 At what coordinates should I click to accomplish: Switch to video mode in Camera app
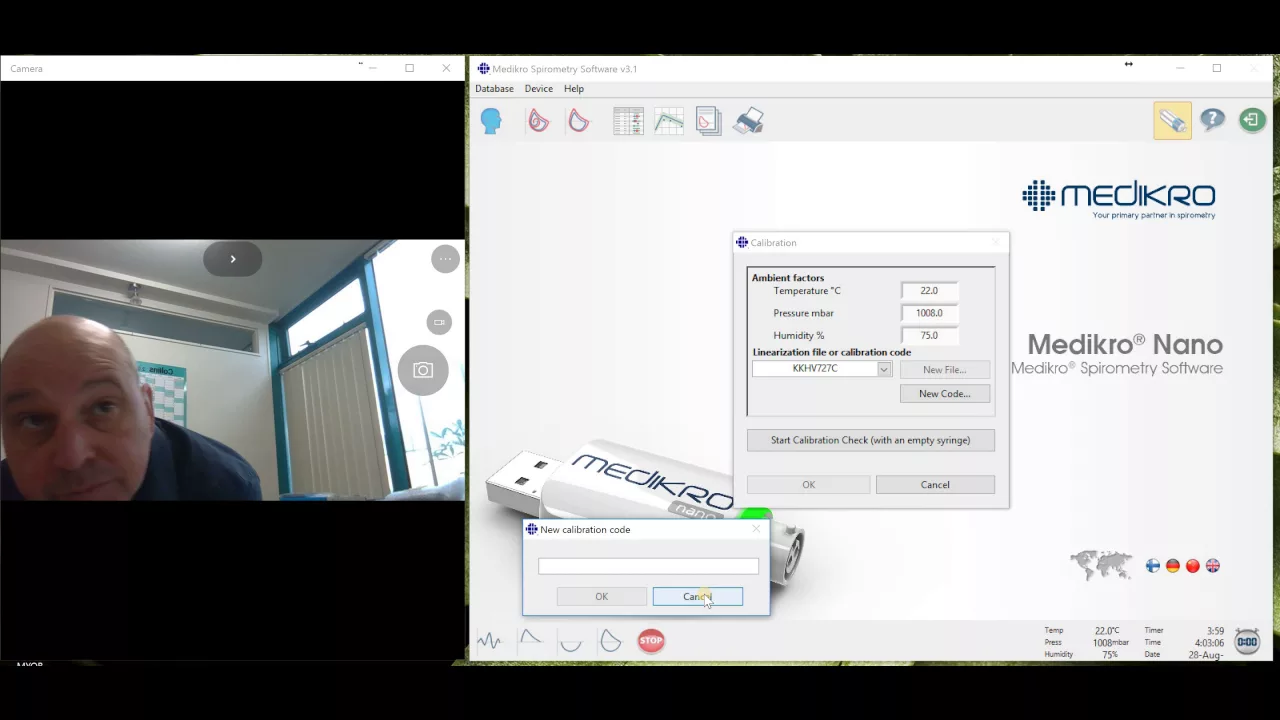point(439,322)
